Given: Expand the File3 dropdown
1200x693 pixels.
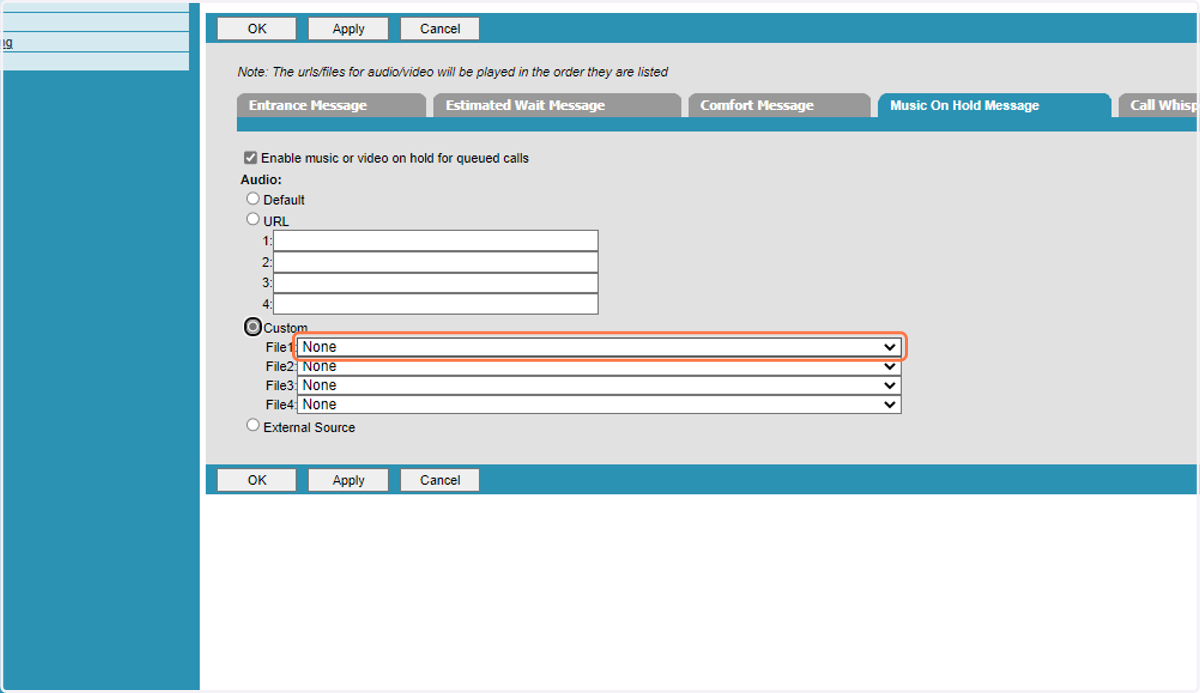Looking at the screenshot, I should tap(599, 385).
